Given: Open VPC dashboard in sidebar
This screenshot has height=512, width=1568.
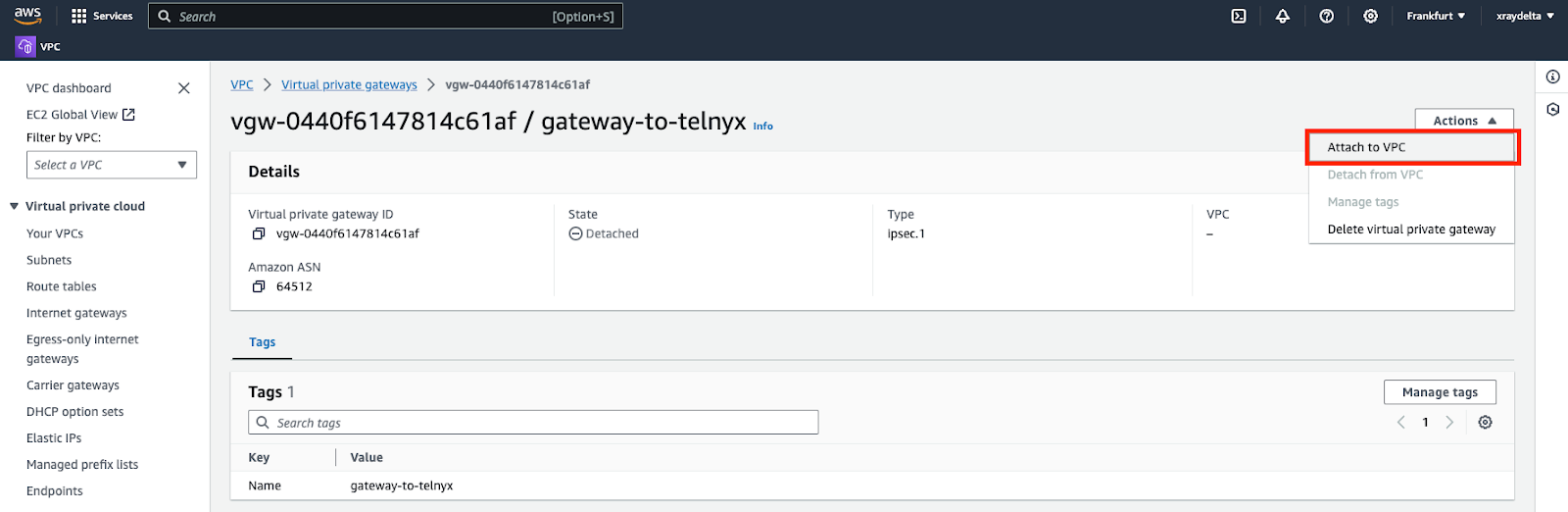Looking at the screenshot, I should tap(69, 88).
